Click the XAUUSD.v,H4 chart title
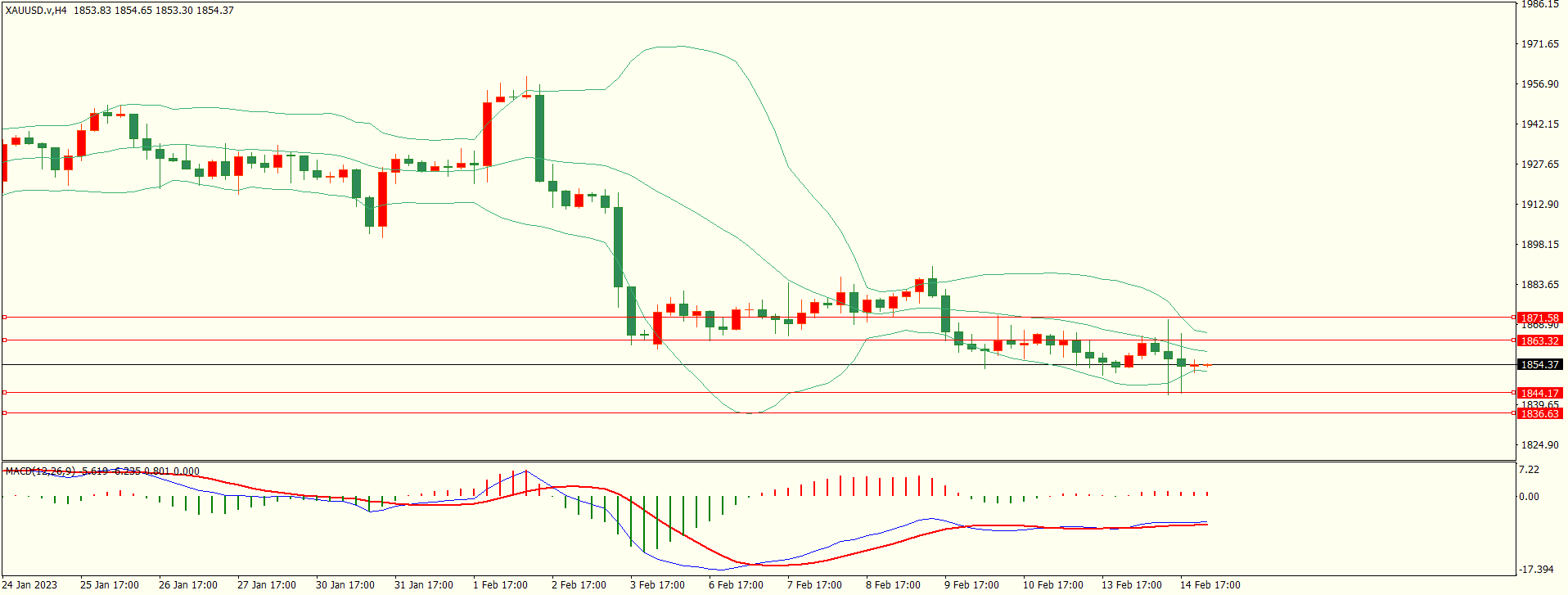The image size is (1568, 595). pyautogui.click(x=36, y=11)
